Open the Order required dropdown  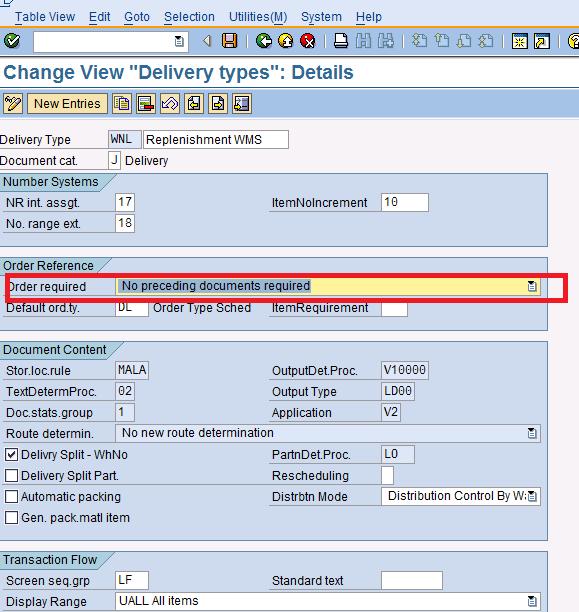coord(532,286)
